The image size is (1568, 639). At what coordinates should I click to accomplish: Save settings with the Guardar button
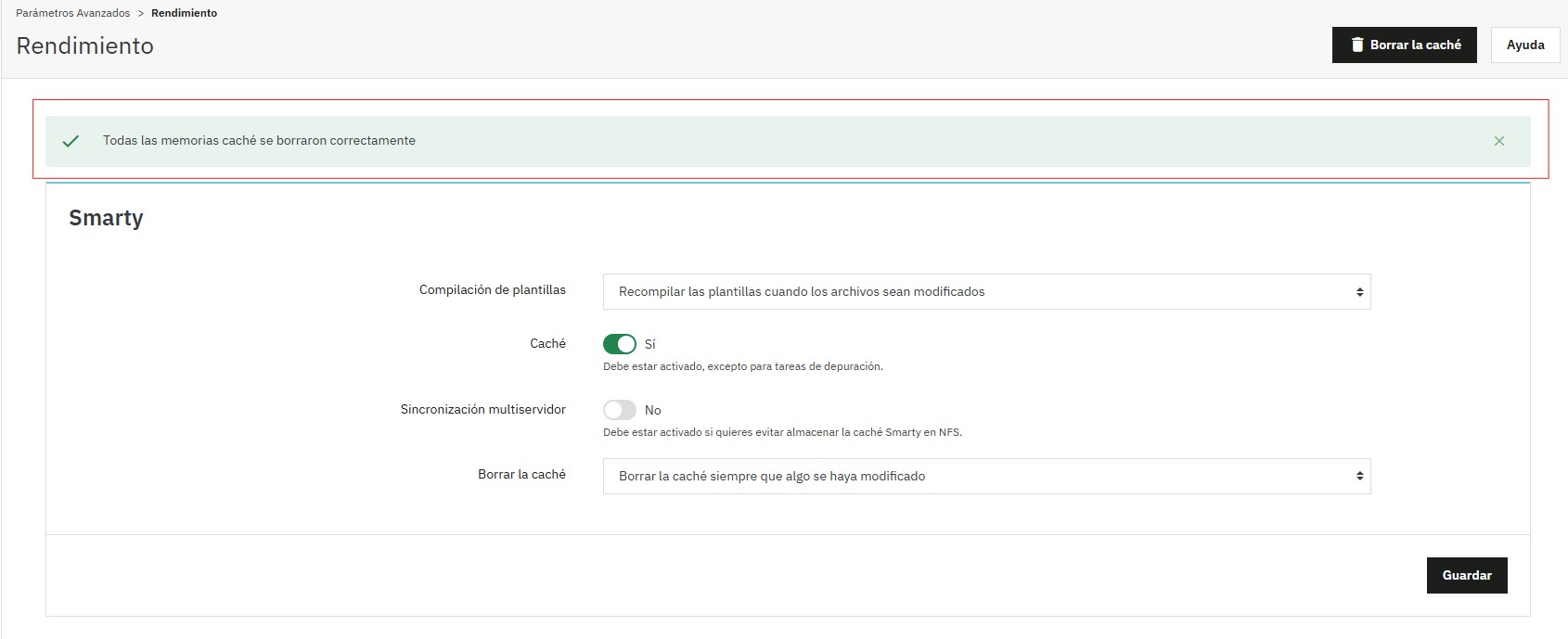tap(1466, 575)
